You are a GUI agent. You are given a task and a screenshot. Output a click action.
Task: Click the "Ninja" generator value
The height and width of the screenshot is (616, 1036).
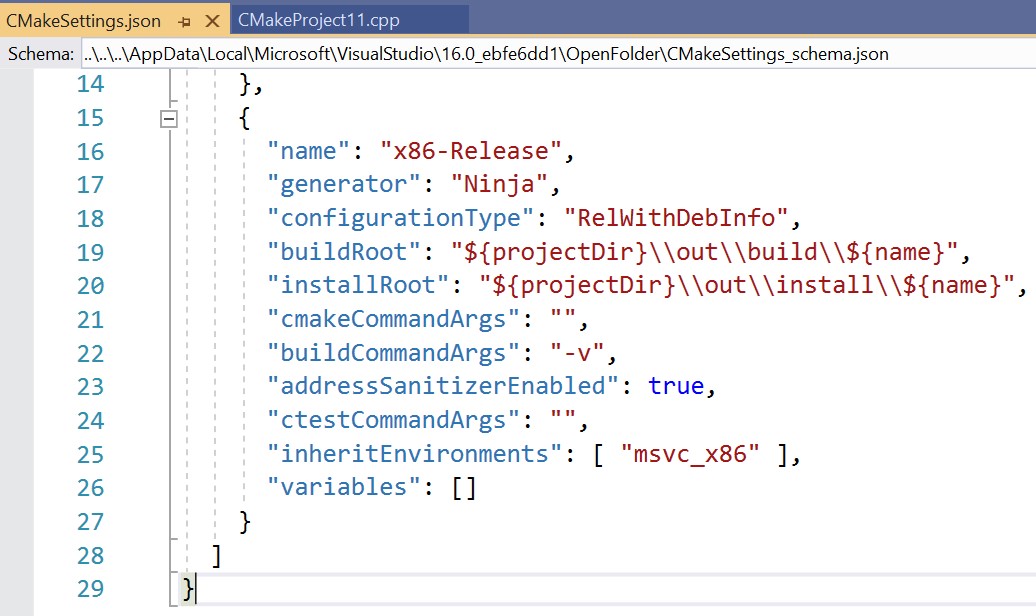point(498,185)
